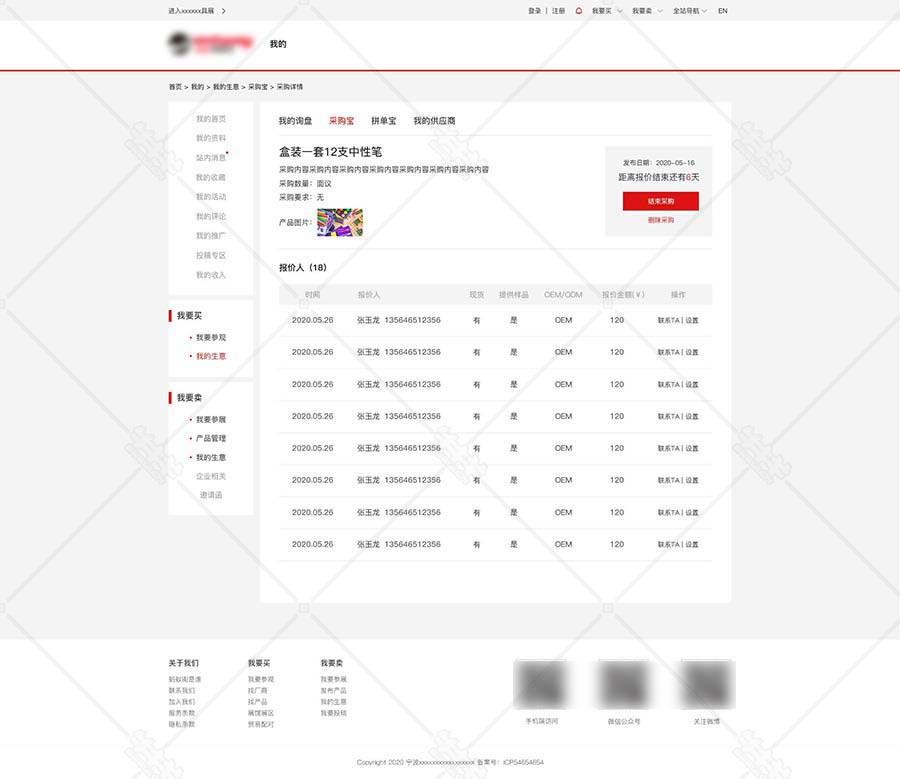Click the arrow next to 进入xxxxxx展

pyautogui.click(x=224, y=11)
